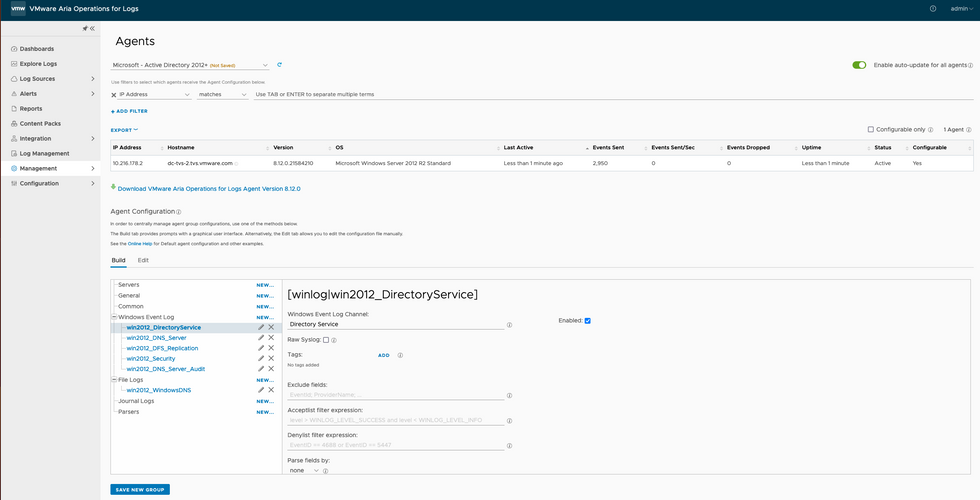Open the Export dropdown
The height and width of the screenshot is (500, 980).
coord(124,130)
